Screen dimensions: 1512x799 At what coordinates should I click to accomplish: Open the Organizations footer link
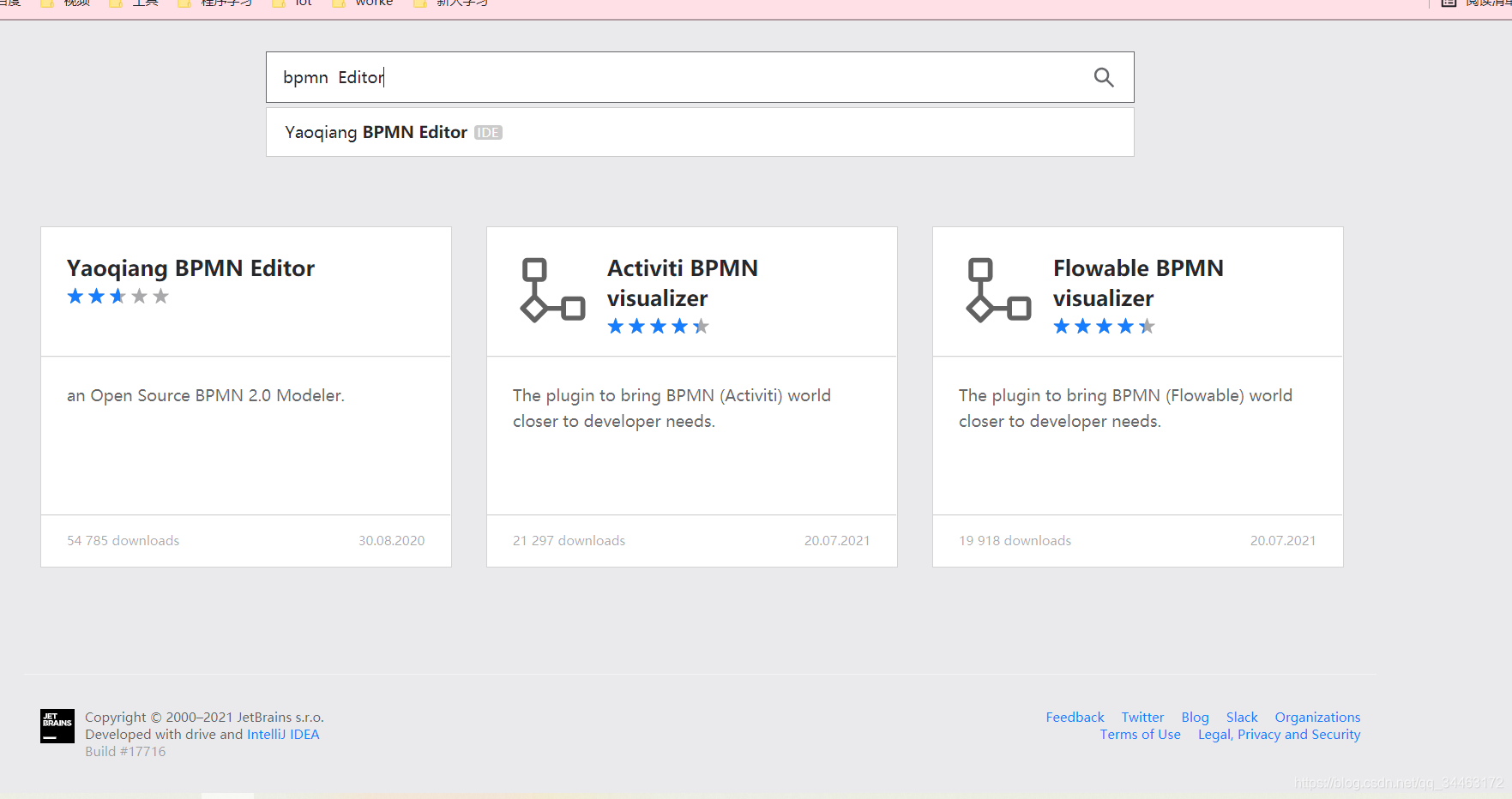coord(1317,718)
